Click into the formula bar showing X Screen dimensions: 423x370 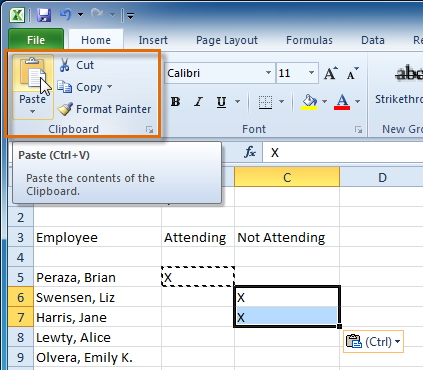tap(343, 153)
